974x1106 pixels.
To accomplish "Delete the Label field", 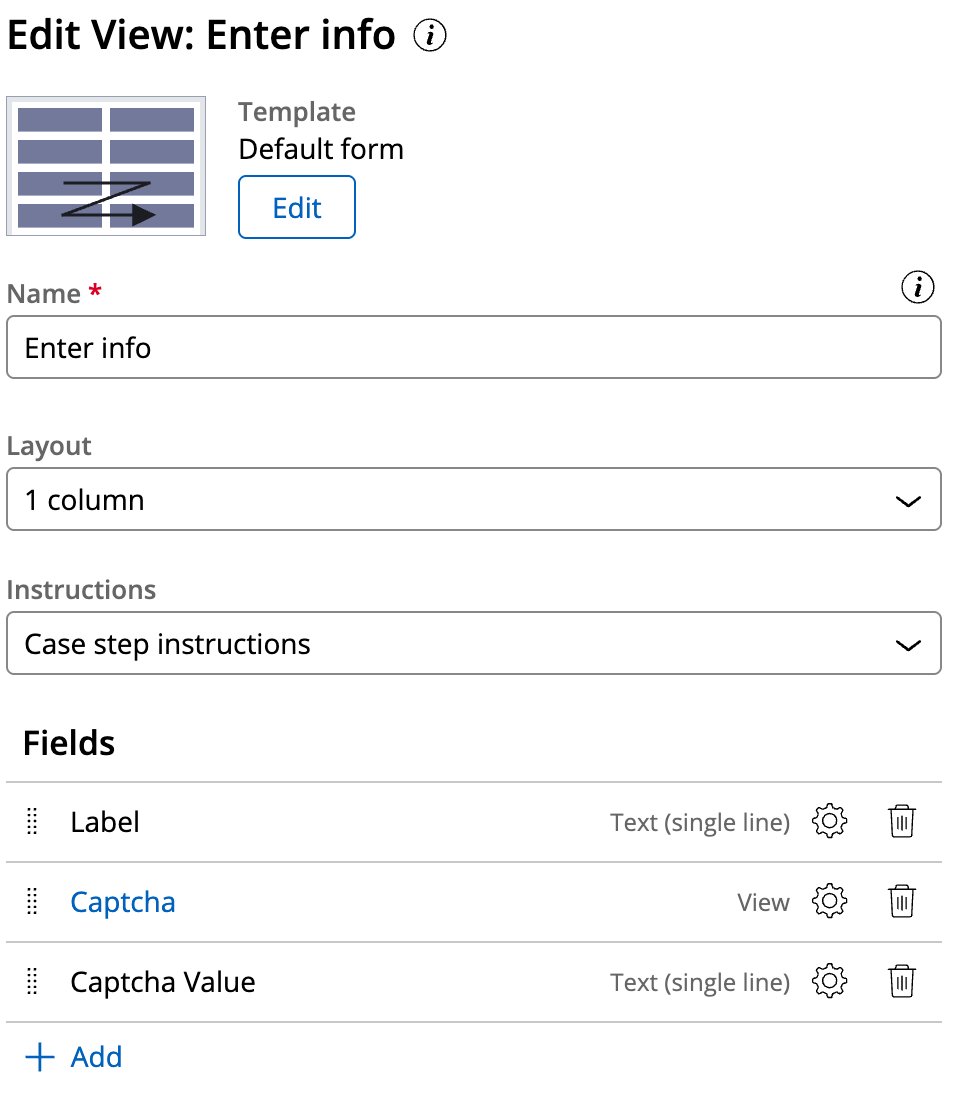I will pos(901,821).
